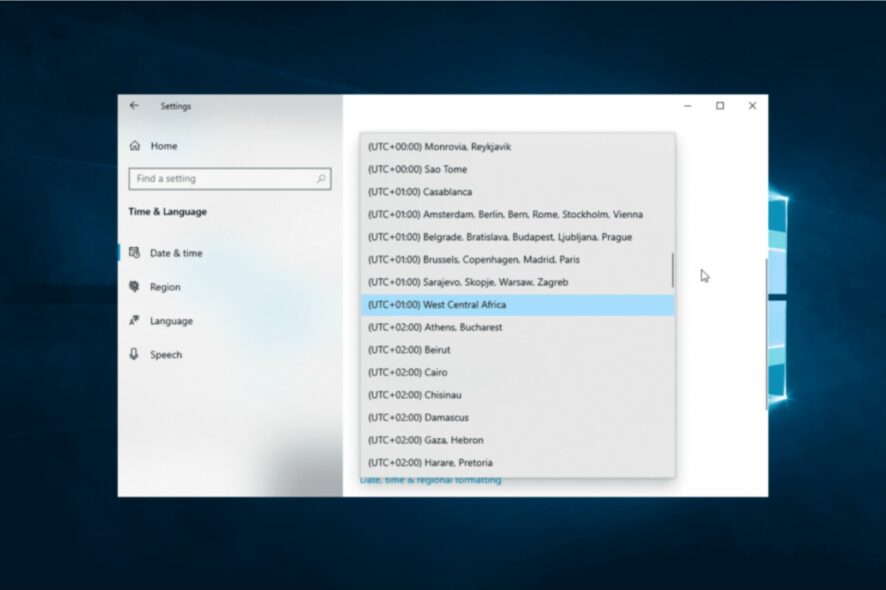Click the back arrow icon in Settings

pos(134,106)
